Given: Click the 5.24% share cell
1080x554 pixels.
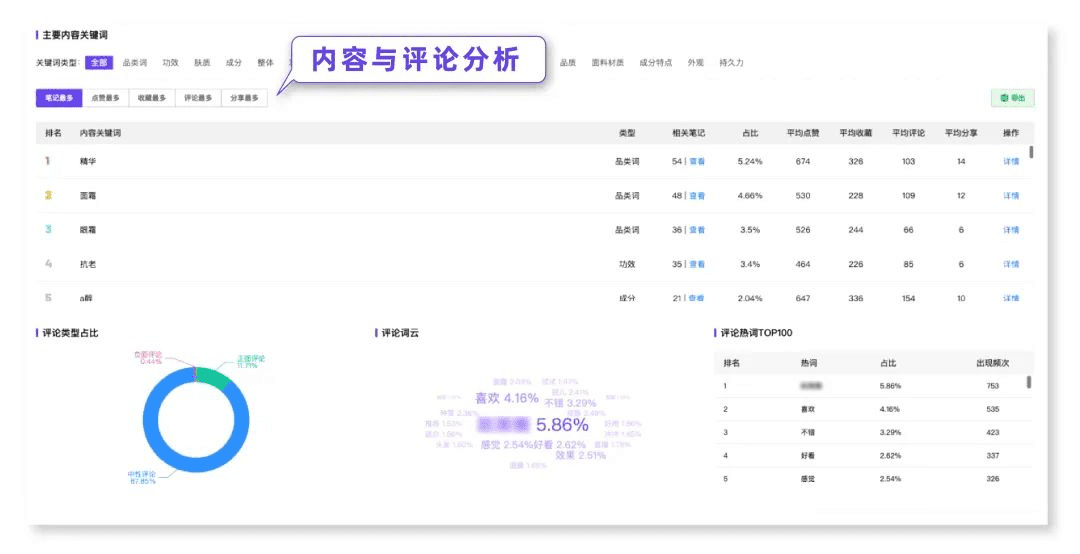Looking at the screenshot, I should click(x=750, y=161).
